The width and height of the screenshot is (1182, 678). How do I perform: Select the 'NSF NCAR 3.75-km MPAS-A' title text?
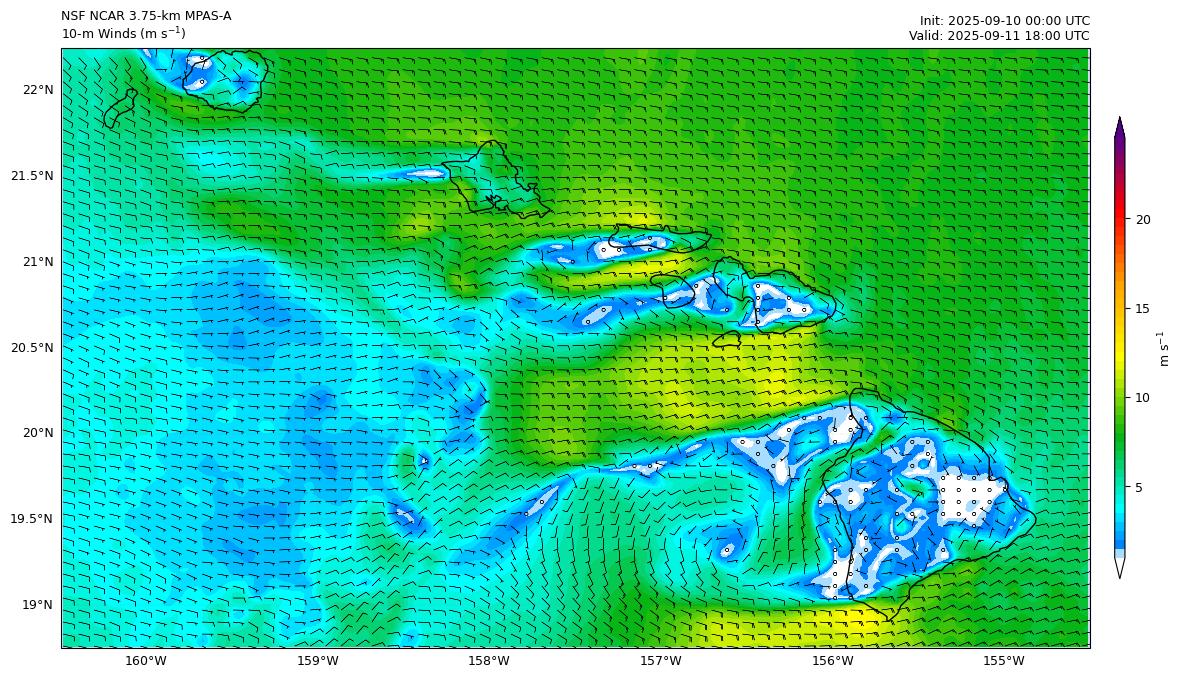click(x=146, y=16)
